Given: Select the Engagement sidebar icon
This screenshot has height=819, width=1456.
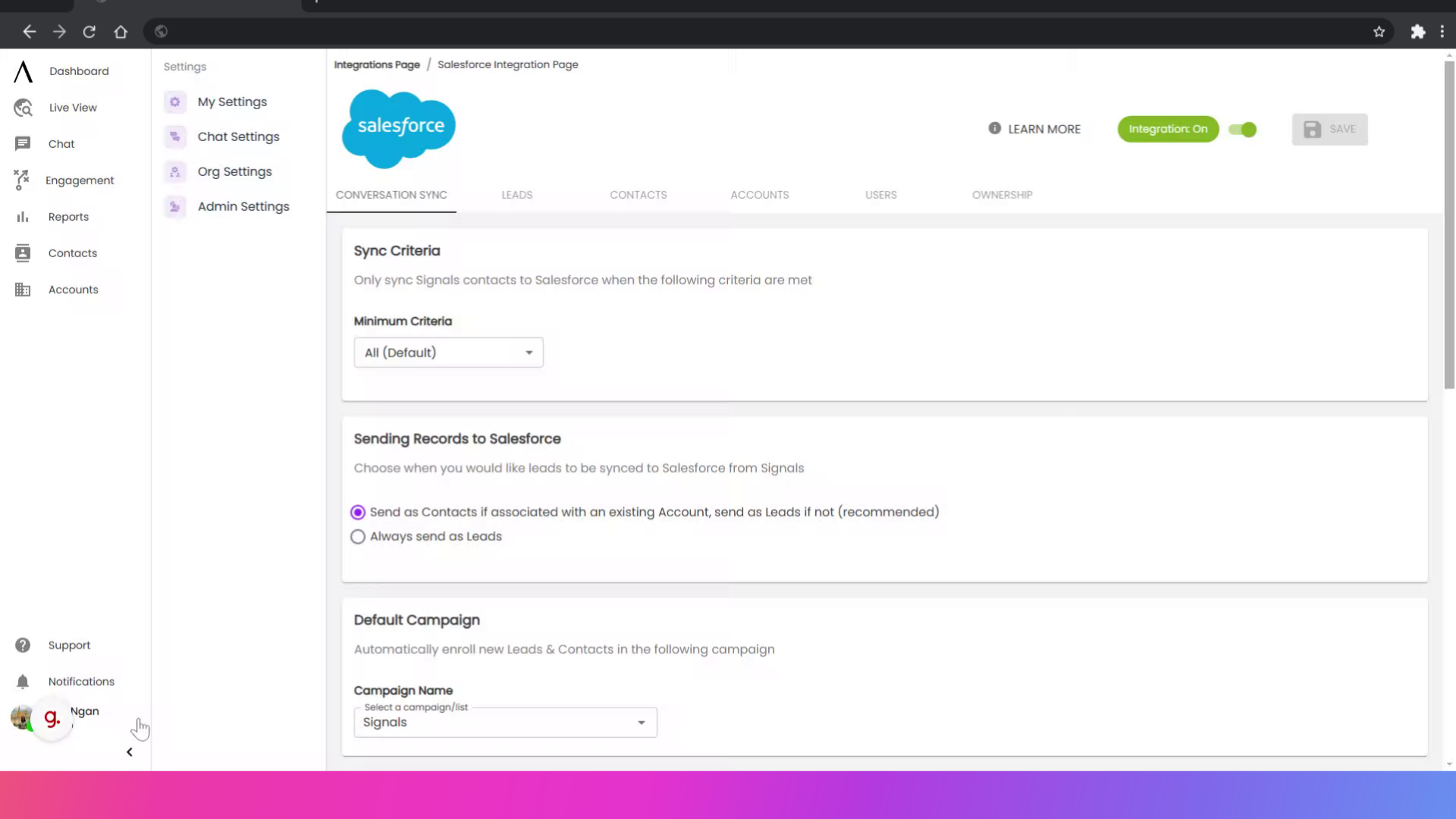Looking at the screenshot, I should click(23, 180).
